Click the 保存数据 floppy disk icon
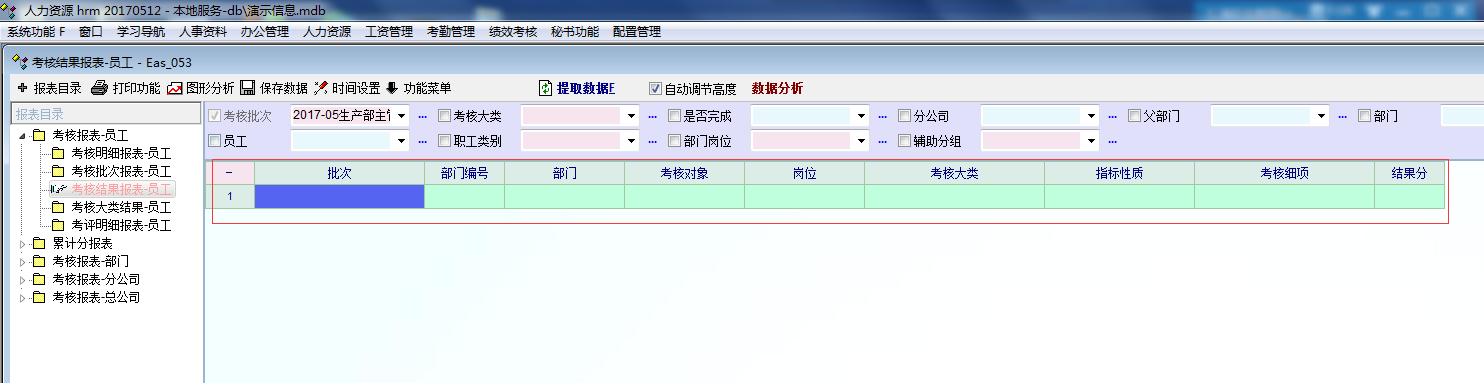The height and width of the screenshot is (383, 1484). 247,88
